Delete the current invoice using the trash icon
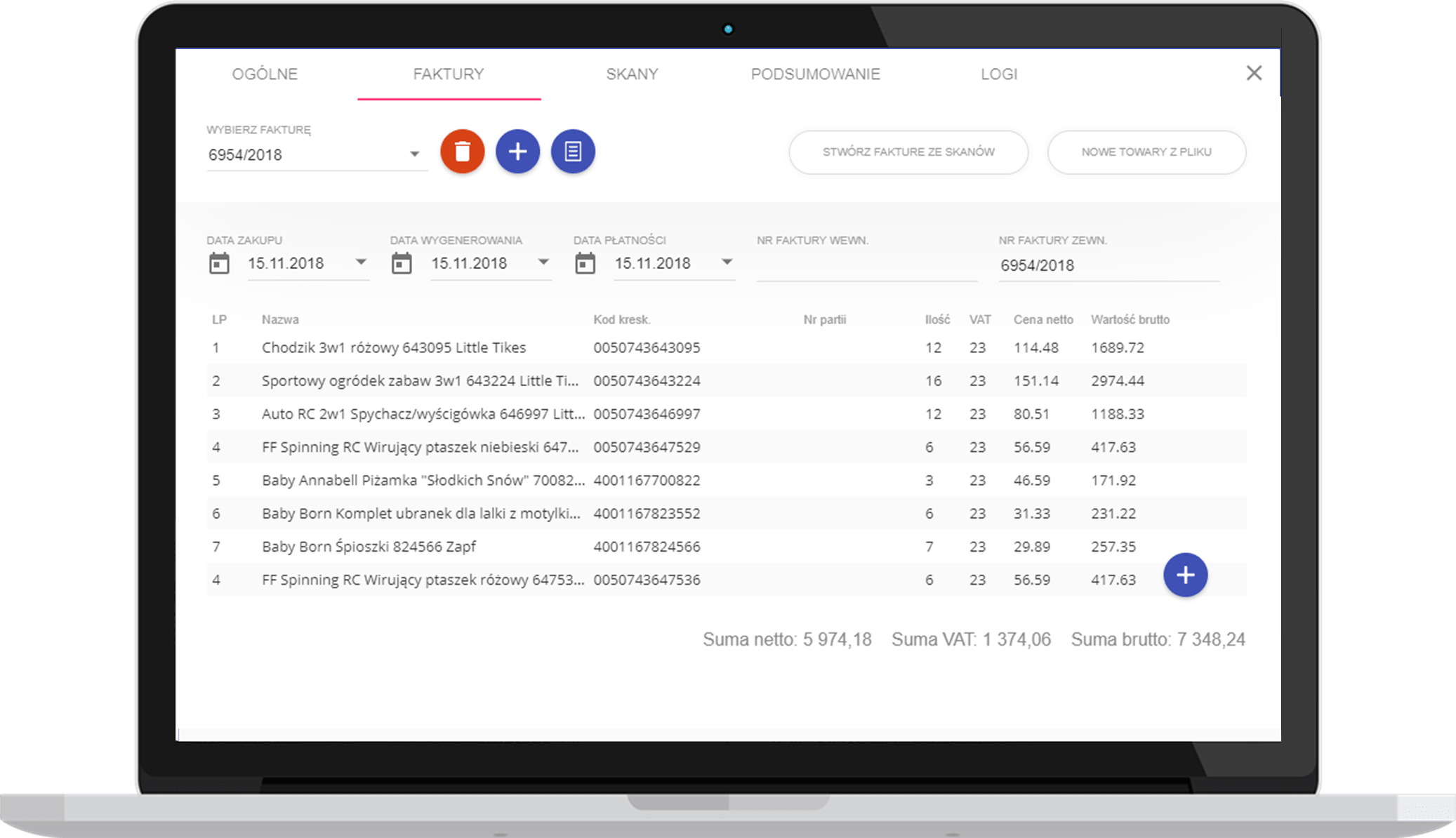 coord(463,152)
